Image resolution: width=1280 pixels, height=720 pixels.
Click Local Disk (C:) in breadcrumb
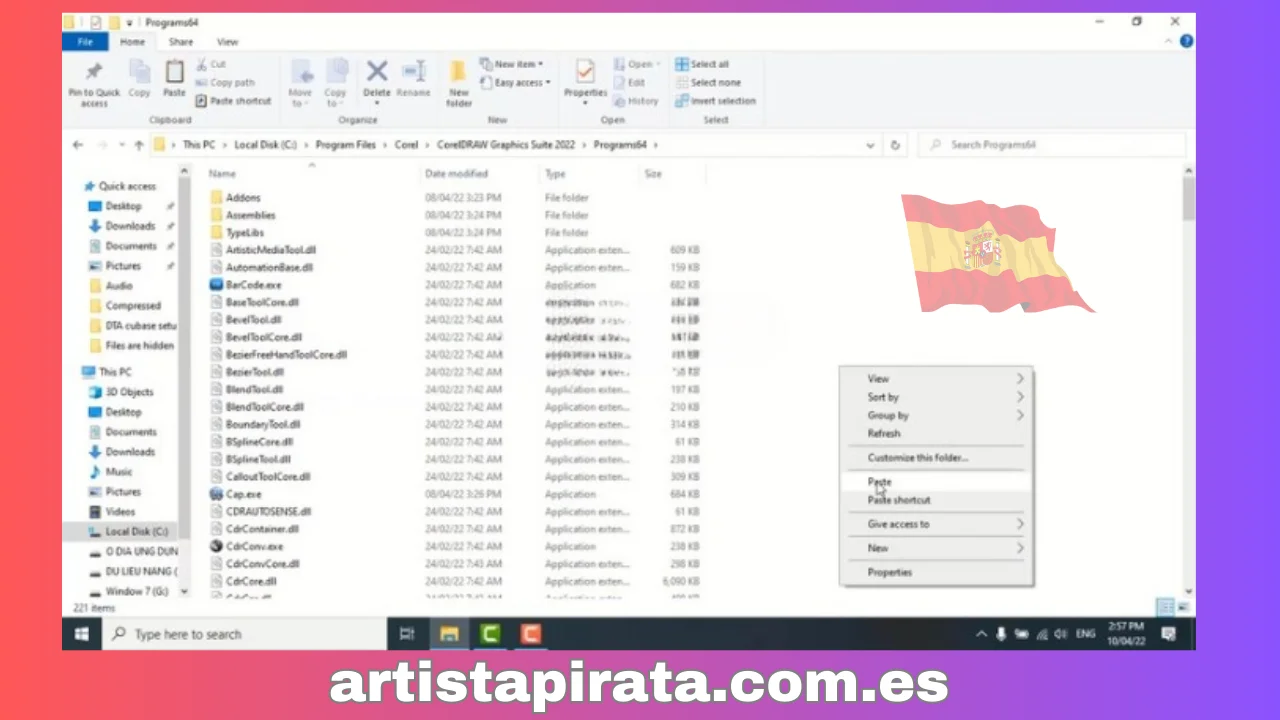point(265,145)
